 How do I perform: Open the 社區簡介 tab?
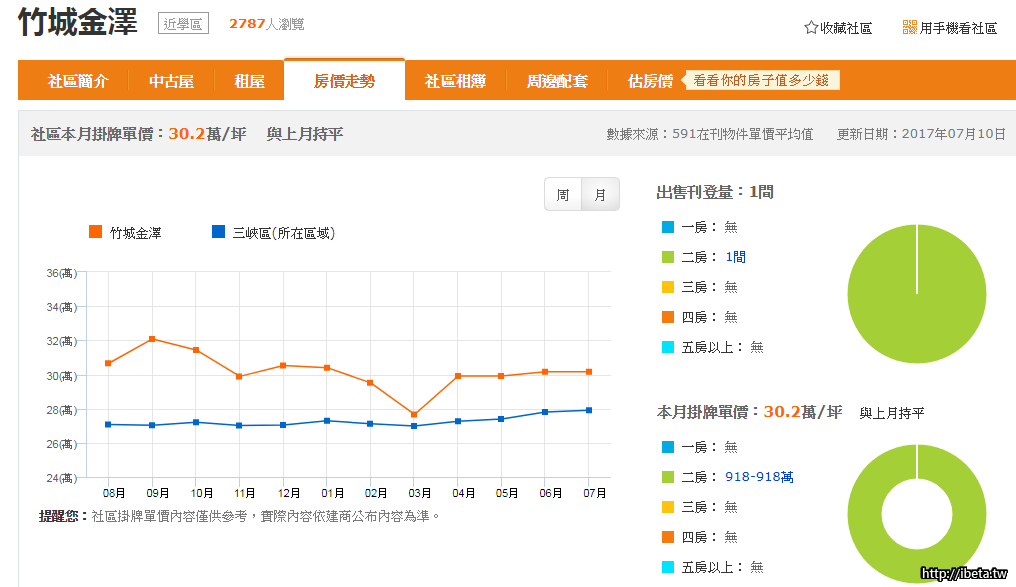pos(78,81)
